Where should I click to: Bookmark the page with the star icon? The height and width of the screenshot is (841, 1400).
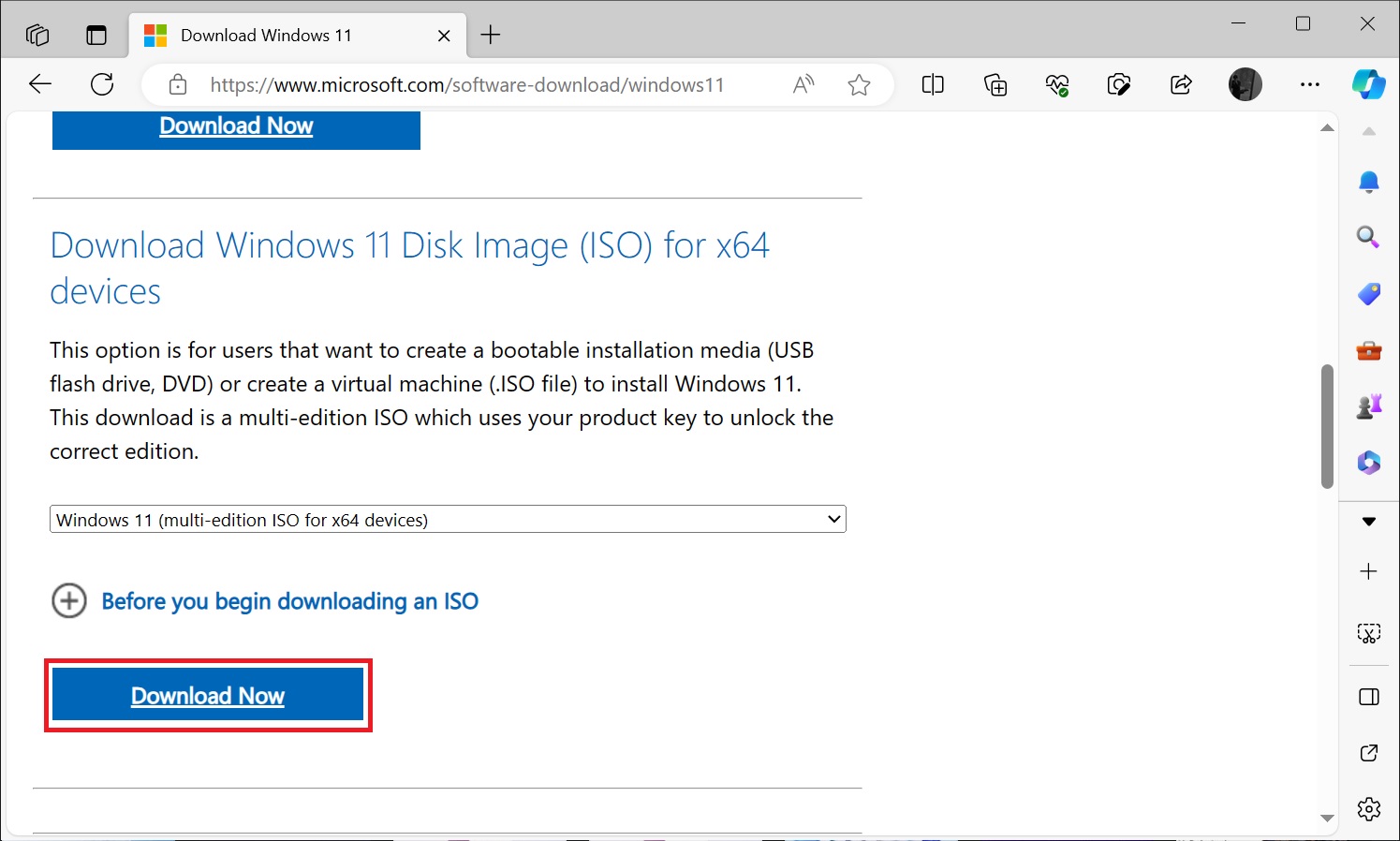859,84
